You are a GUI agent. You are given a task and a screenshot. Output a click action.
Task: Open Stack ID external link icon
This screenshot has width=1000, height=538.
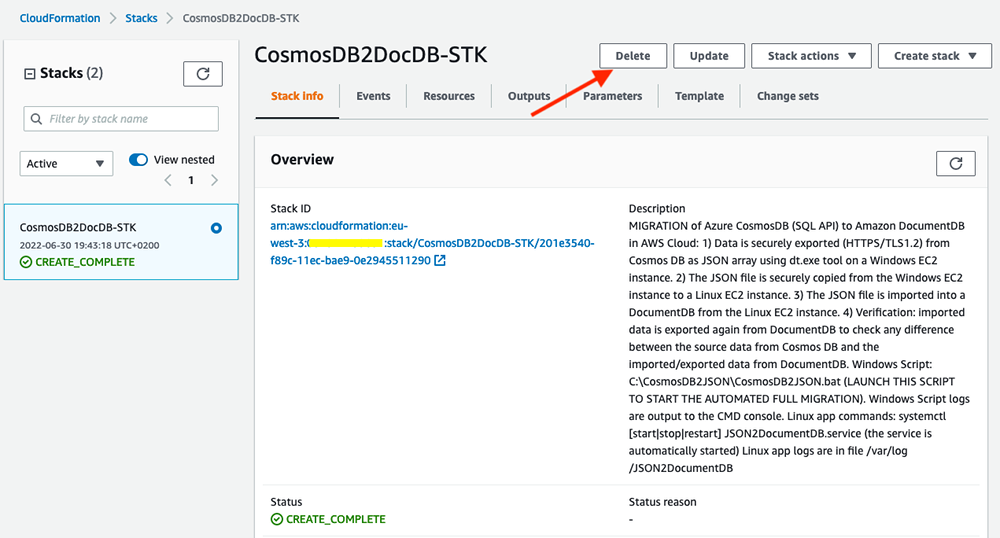440,260
